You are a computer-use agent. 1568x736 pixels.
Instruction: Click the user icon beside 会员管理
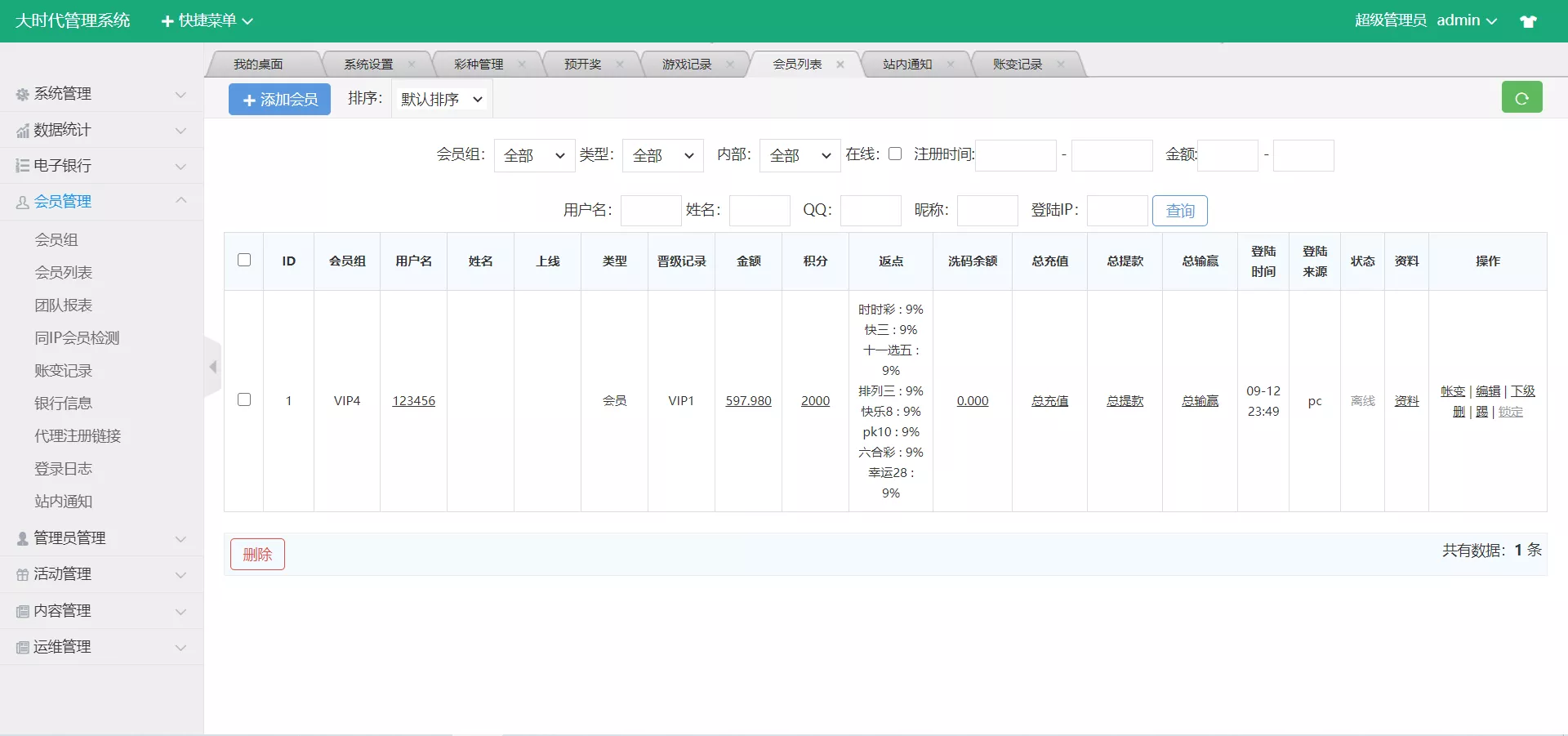21,202
